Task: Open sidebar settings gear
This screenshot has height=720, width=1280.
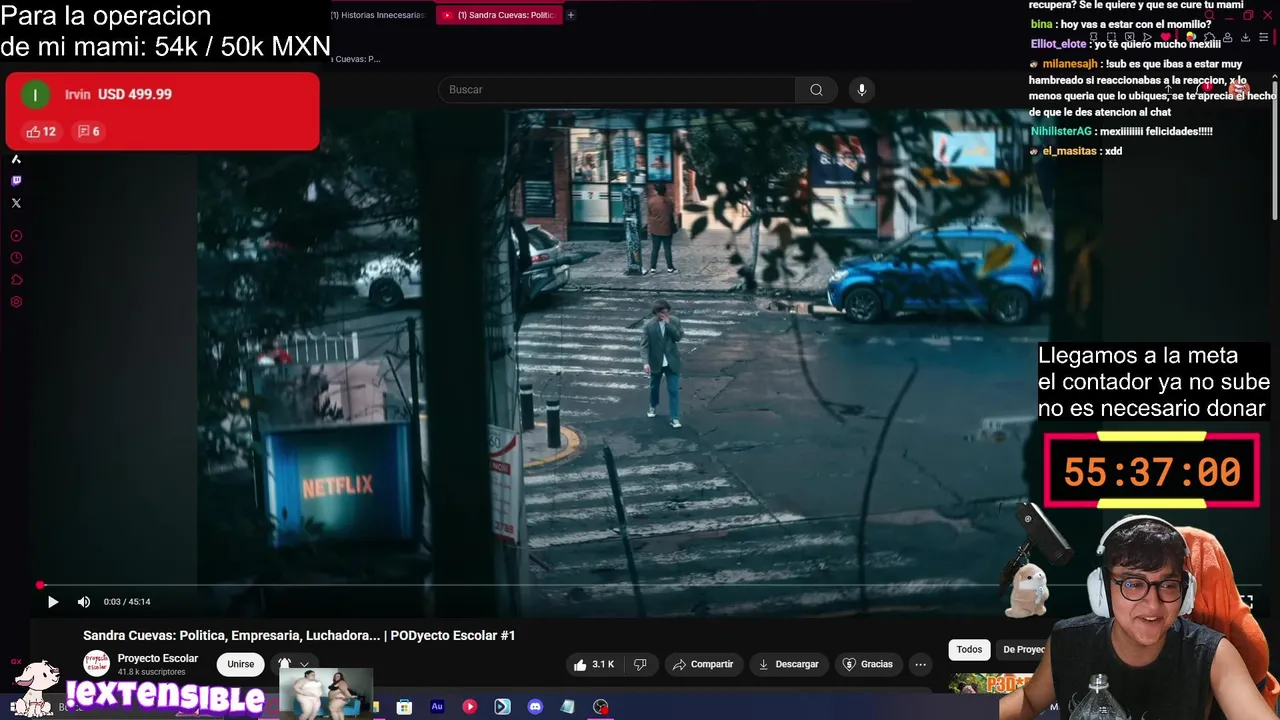Action: [x=16, y=302]
